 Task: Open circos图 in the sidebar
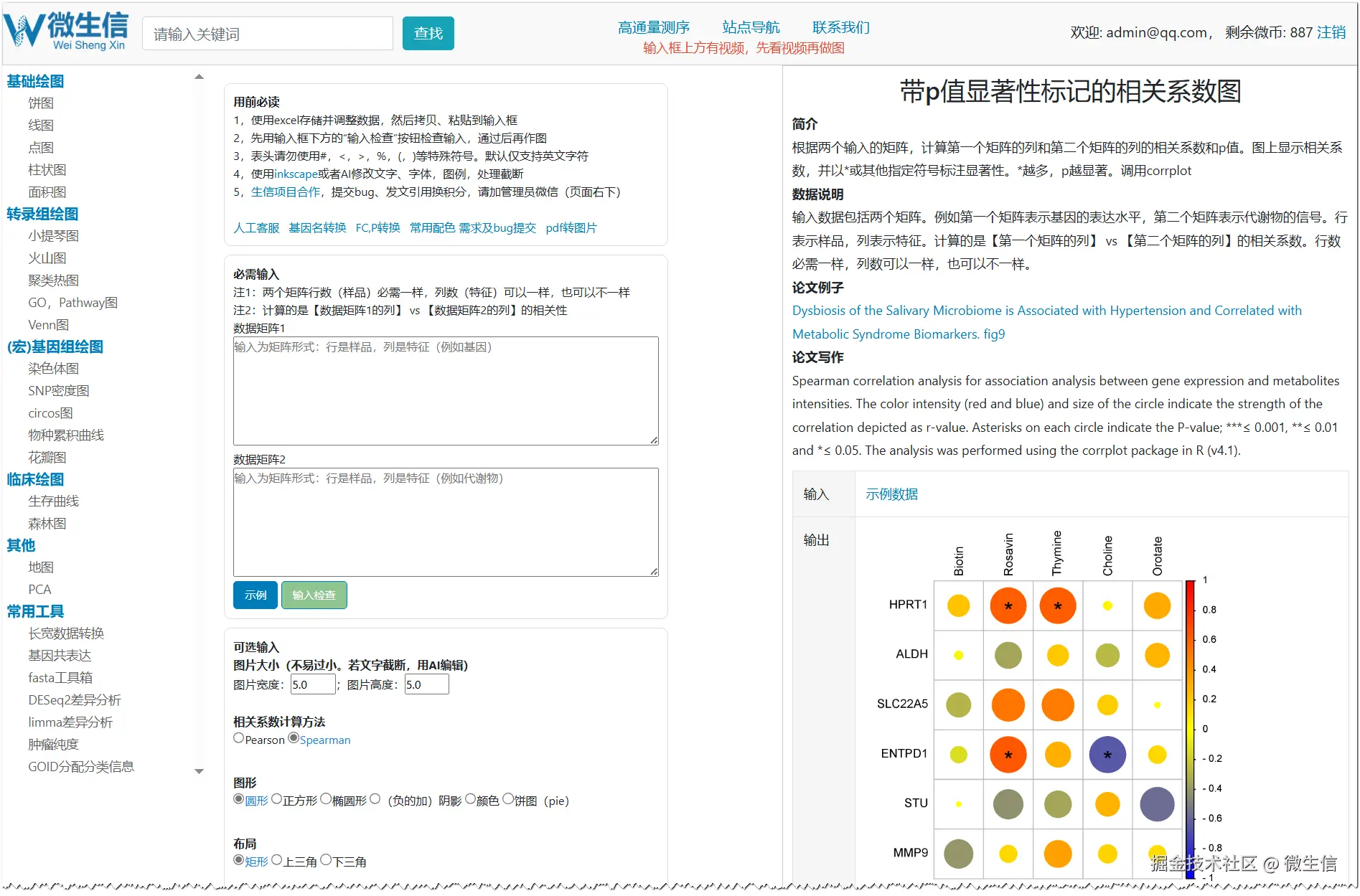click(x=51, y=413)
